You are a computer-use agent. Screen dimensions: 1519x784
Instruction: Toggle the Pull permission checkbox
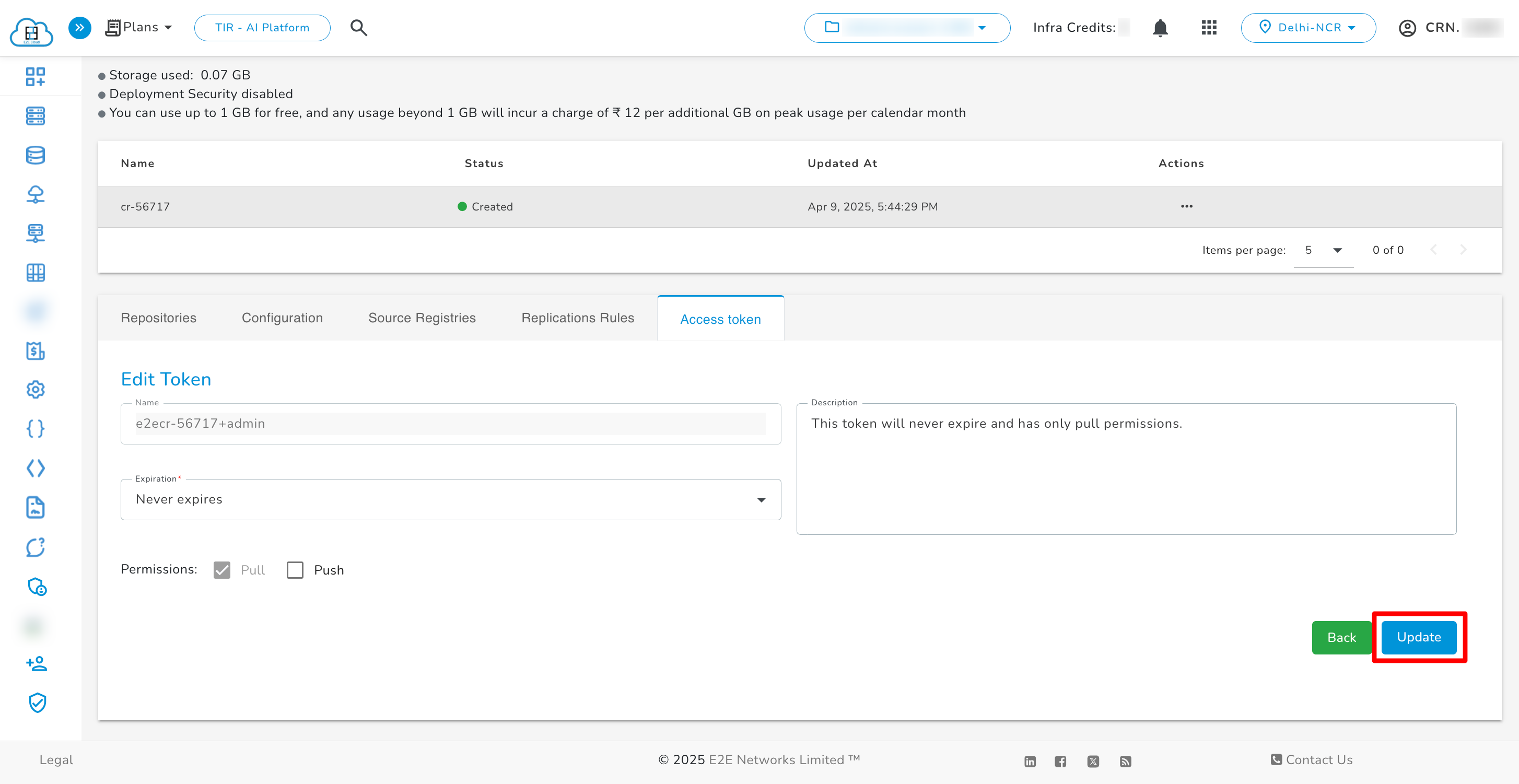point(221,570)
